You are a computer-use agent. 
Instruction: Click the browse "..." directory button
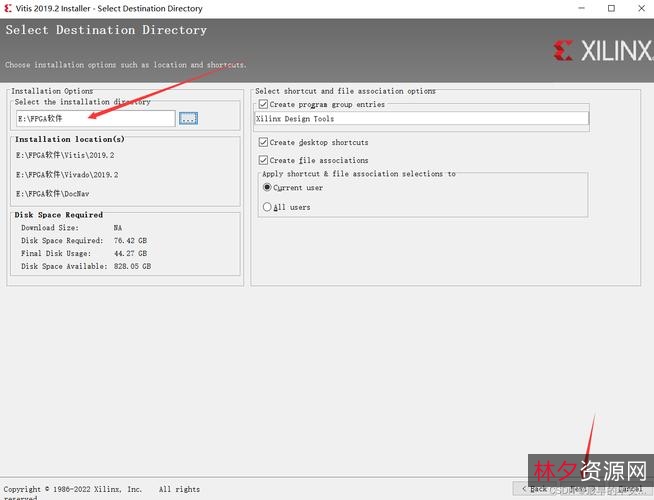click(188, 118)
